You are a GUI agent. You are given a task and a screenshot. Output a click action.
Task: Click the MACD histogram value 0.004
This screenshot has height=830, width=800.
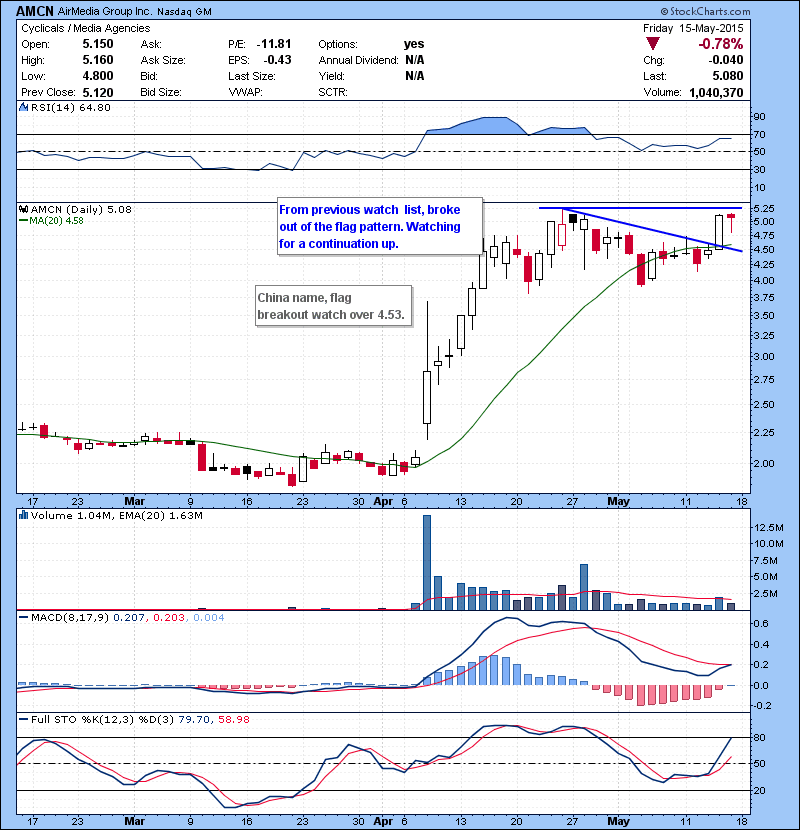pyautogui.click(x=209, y=617)
